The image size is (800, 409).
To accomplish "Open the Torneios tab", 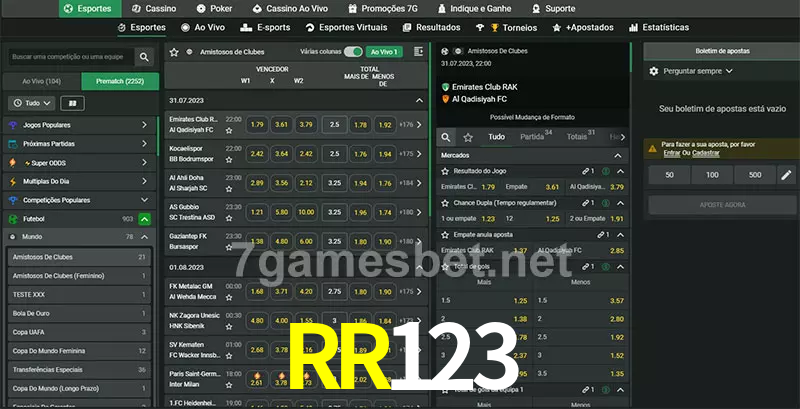I will [507, 28].
